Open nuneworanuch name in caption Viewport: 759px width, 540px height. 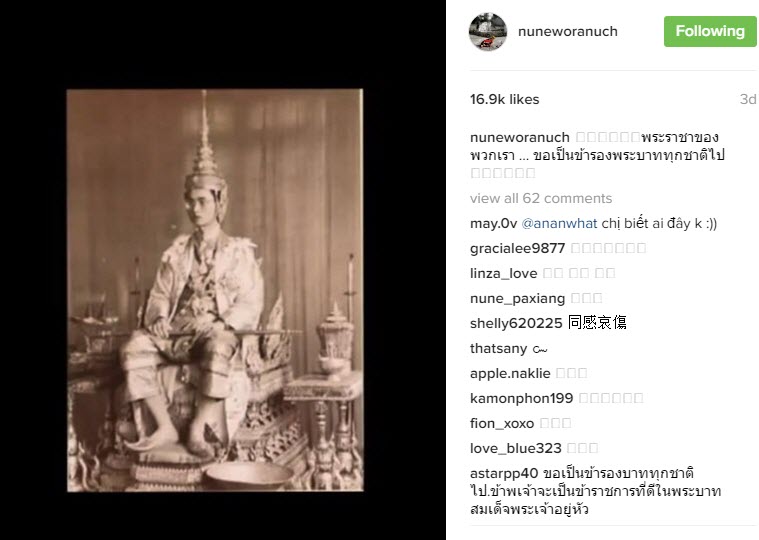coord(519,137)
